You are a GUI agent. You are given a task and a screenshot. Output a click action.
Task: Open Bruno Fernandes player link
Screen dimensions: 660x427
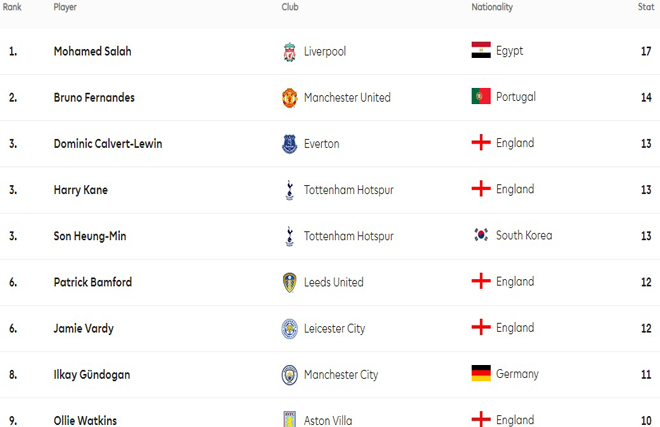coord(94,98)
